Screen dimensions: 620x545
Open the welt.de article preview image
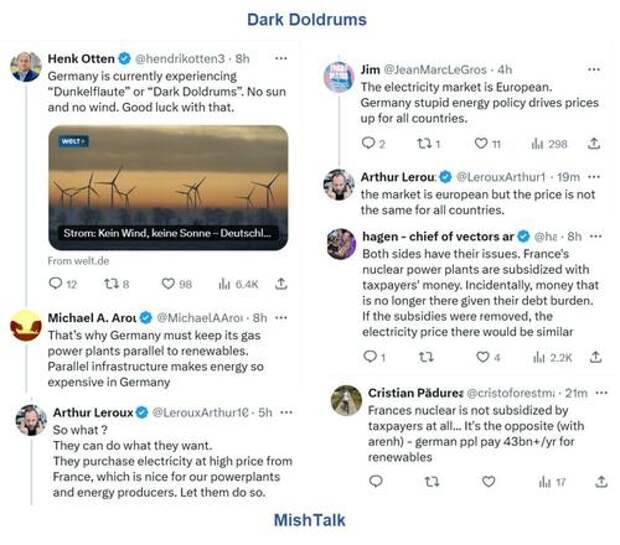coord(168,187)
